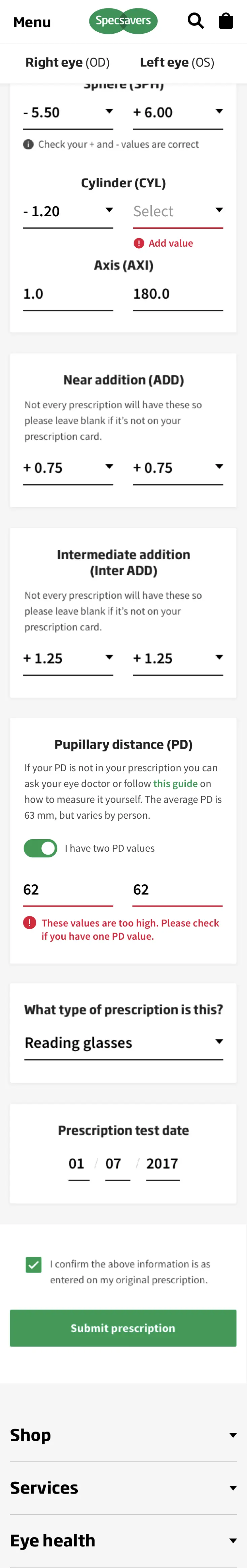Open the left eye Cylinder Select dropdown
The width and height of the screenshot is (247, 1568).
tap(178, 212)
